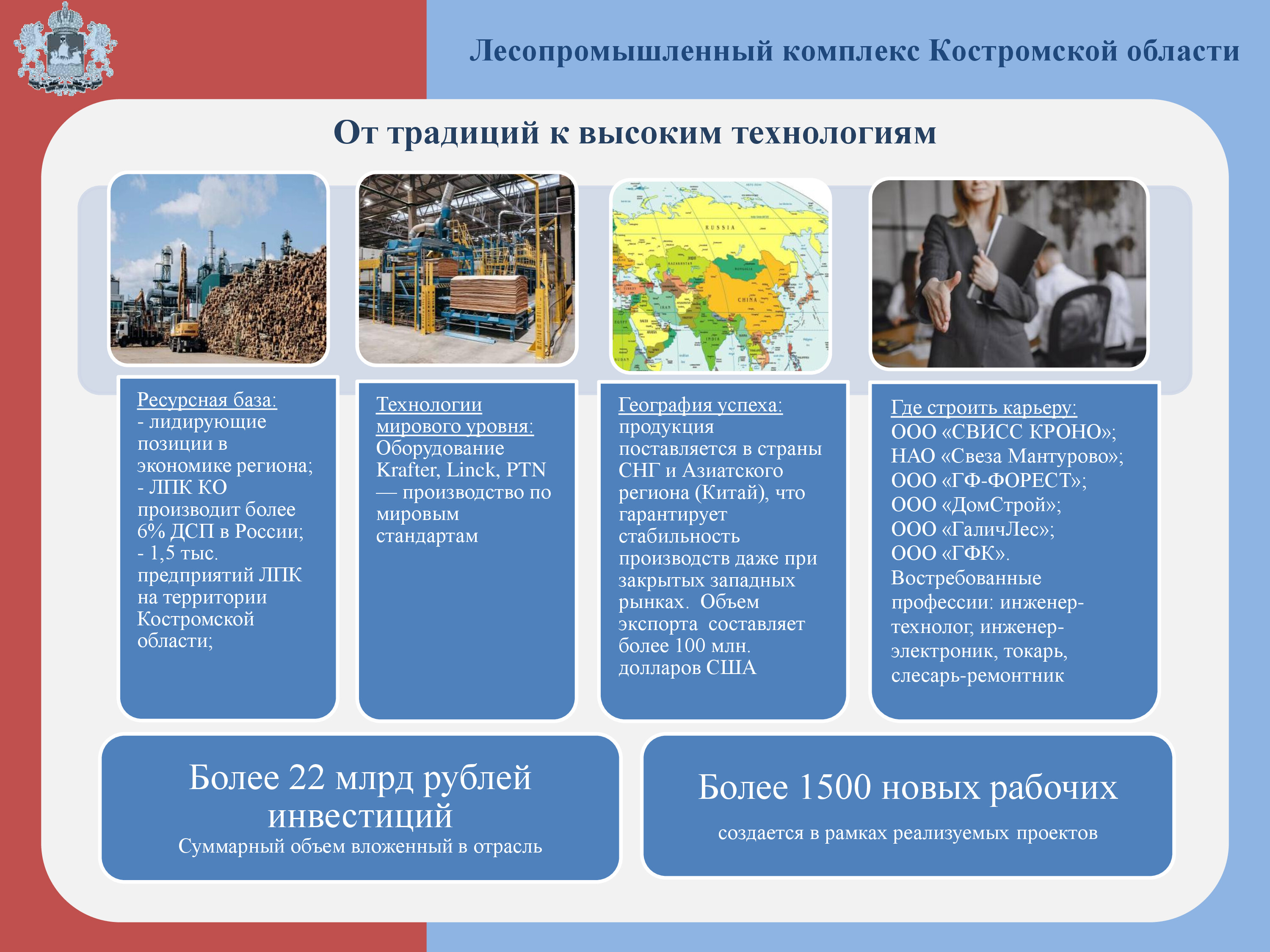
Task: Select the timber yard log pile photo
Action: 218,269
